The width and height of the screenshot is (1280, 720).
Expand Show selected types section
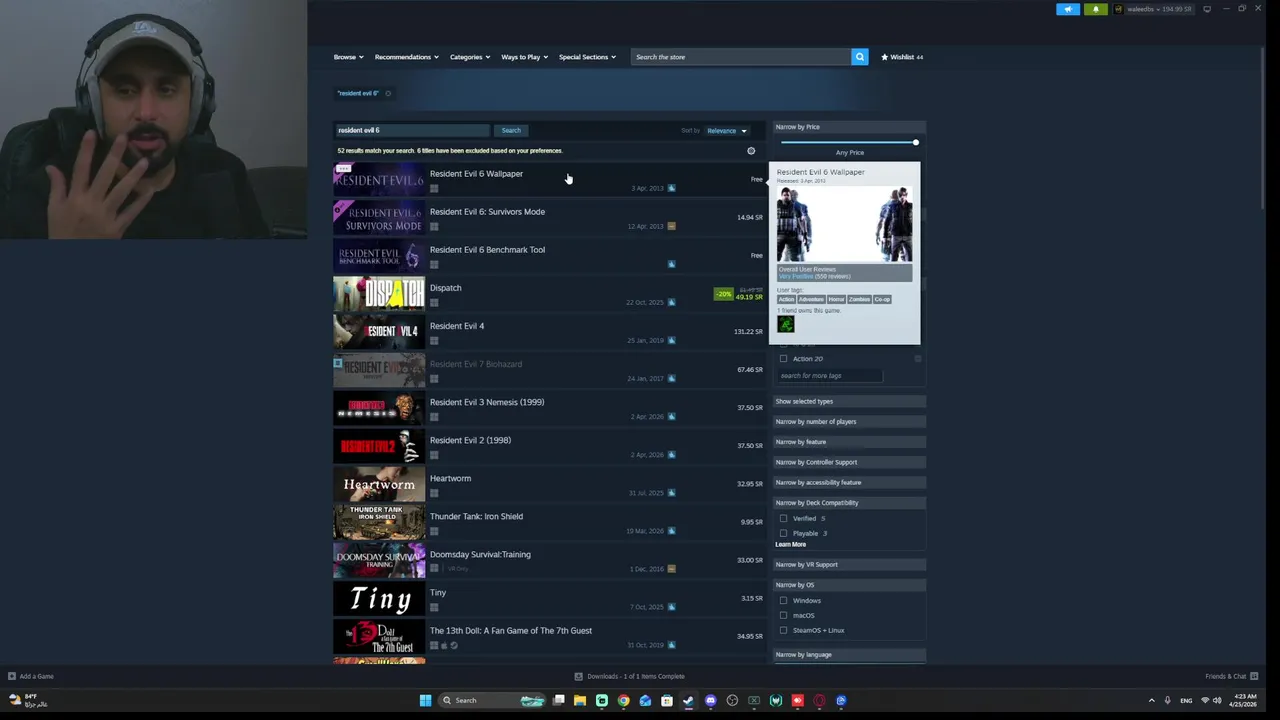[848, 402]
